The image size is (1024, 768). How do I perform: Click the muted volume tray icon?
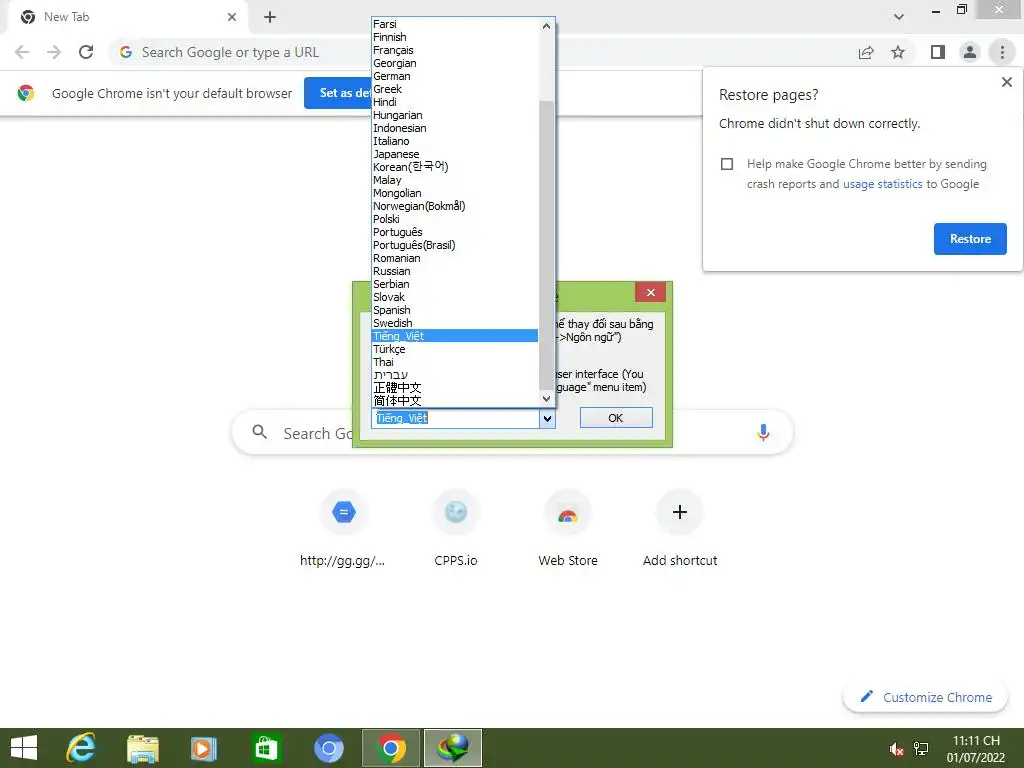tap(897, 750)
